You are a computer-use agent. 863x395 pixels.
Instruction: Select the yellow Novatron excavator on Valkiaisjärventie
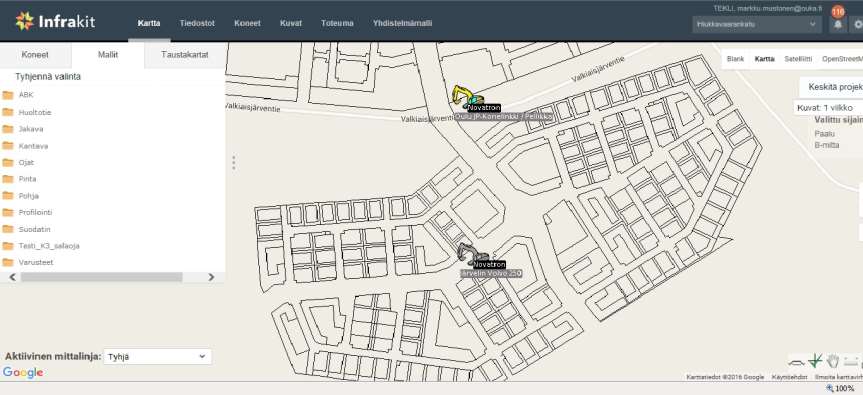coord(467,96)
